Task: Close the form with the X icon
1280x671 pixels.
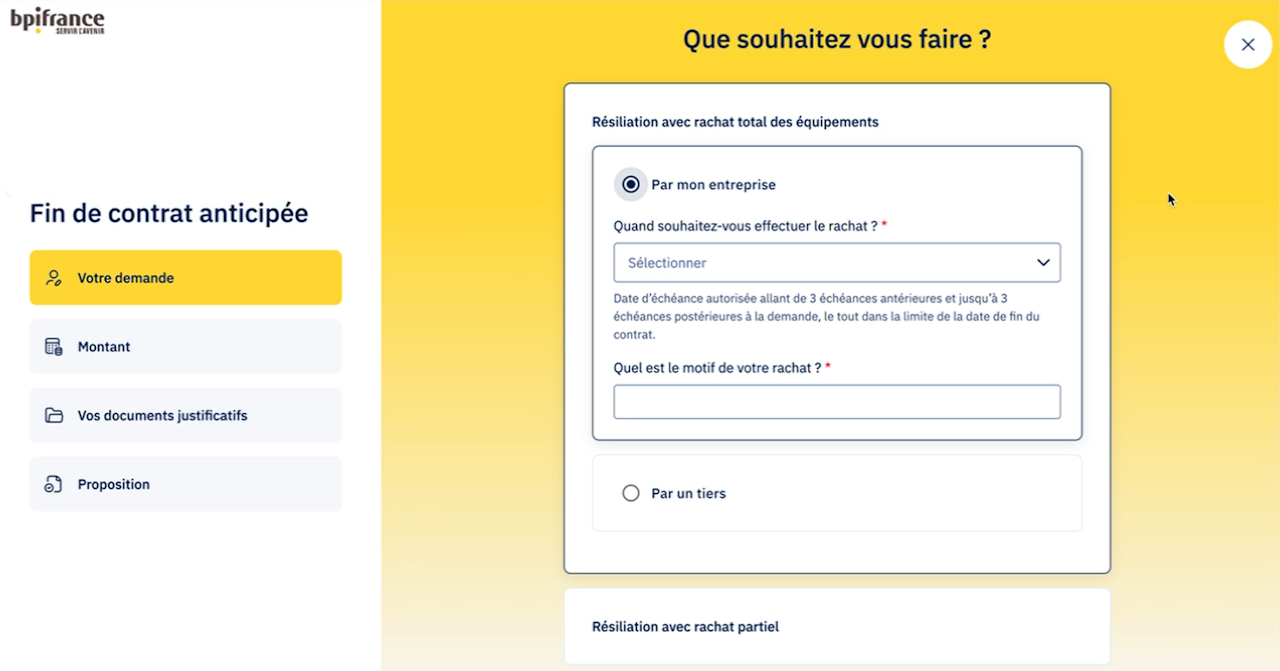Action: [x=1247, y=45]
